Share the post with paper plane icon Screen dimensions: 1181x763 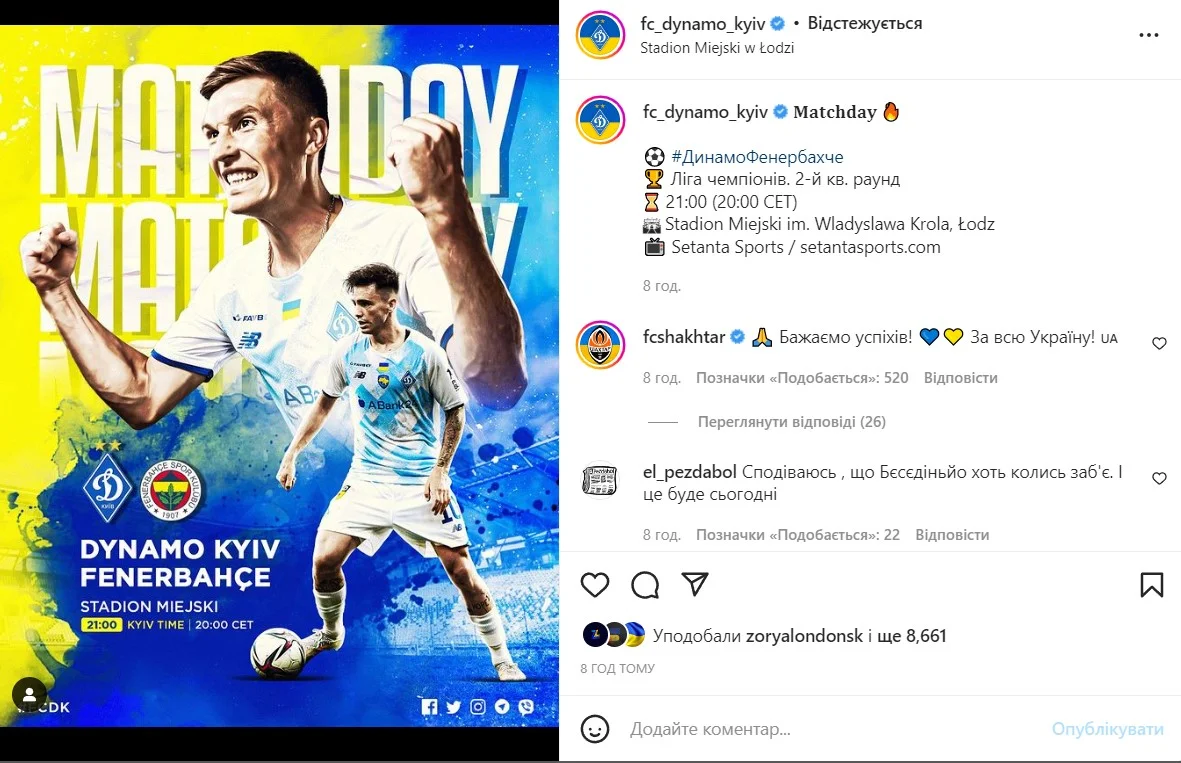pyautogui.click(x=694, y=584)
